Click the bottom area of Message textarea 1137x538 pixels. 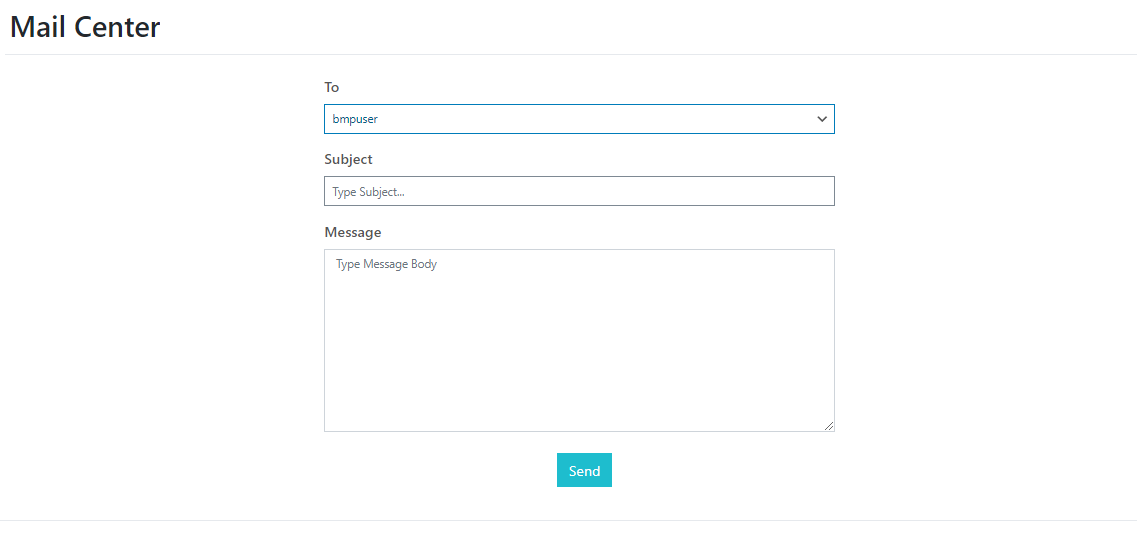(578, 415)
